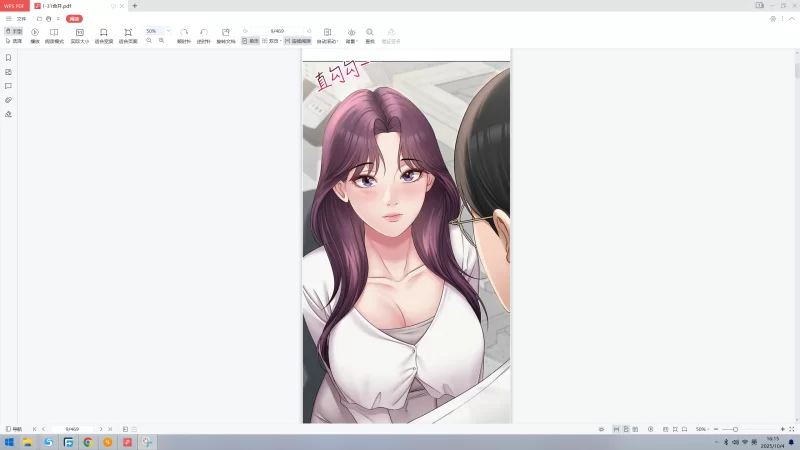800x450 pixels.
Task: Enter Reading Mode via book icon
Action: [x=54, y=36]
